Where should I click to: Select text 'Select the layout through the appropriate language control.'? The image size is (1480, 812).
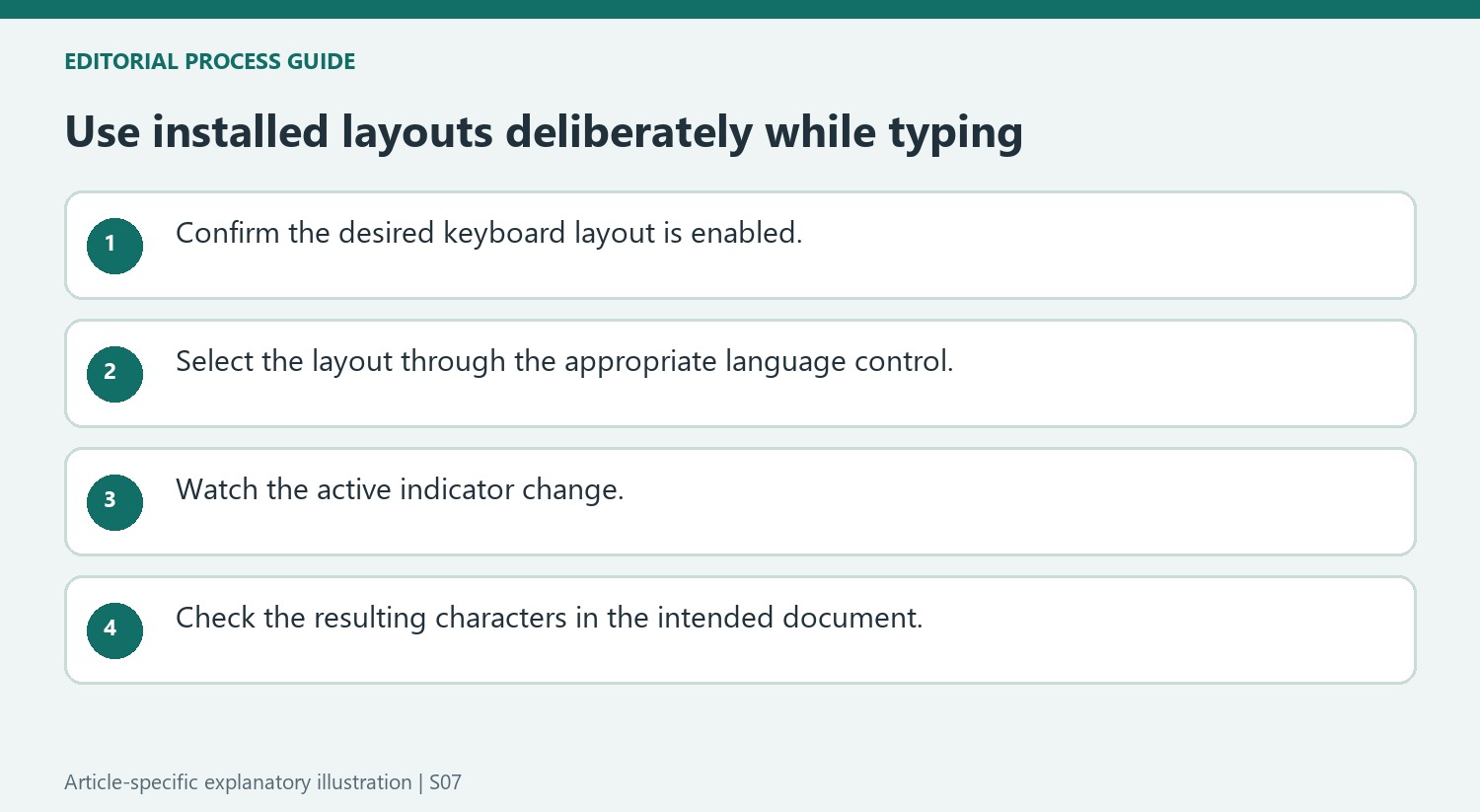point(564,361)
